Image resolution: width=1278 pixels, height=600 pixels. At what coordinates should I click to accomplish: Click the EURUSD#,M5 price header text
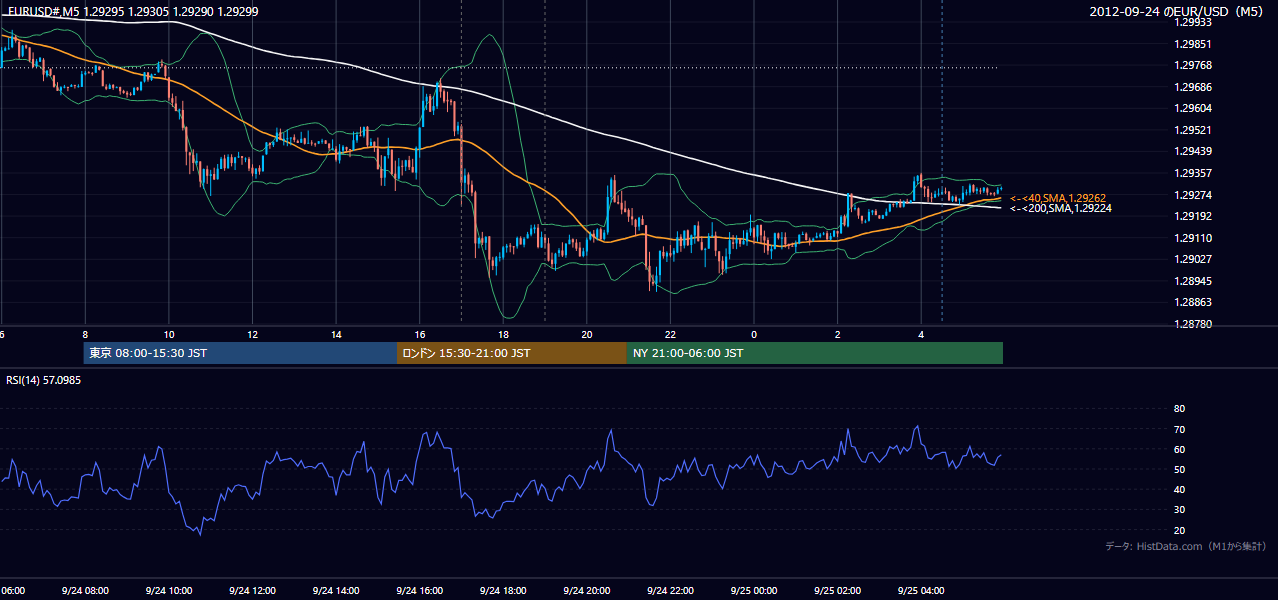(132, 10)
